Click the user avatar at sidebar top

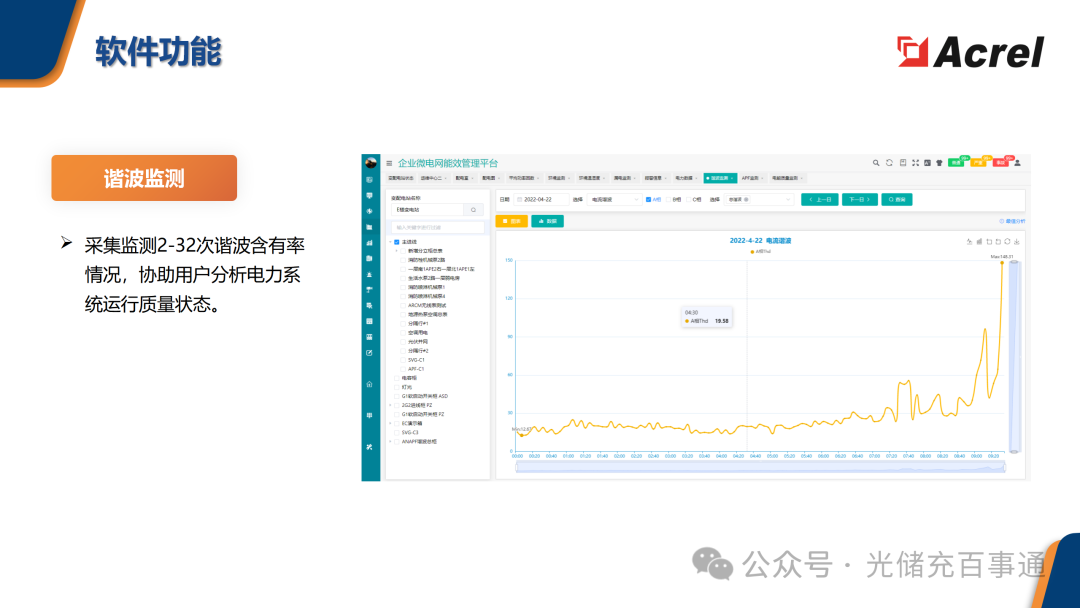tap(371, 163)
